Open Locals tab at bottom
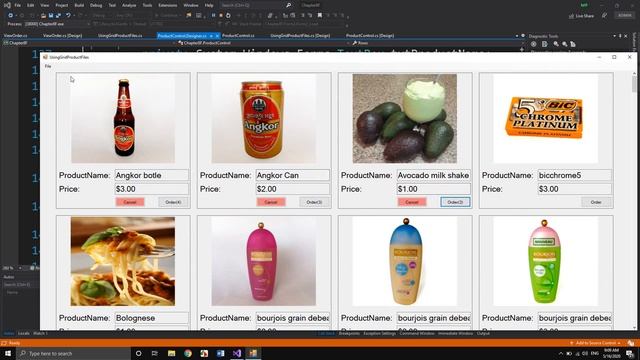The width and height of the screenshot is (640, 360). click(24, 333)
